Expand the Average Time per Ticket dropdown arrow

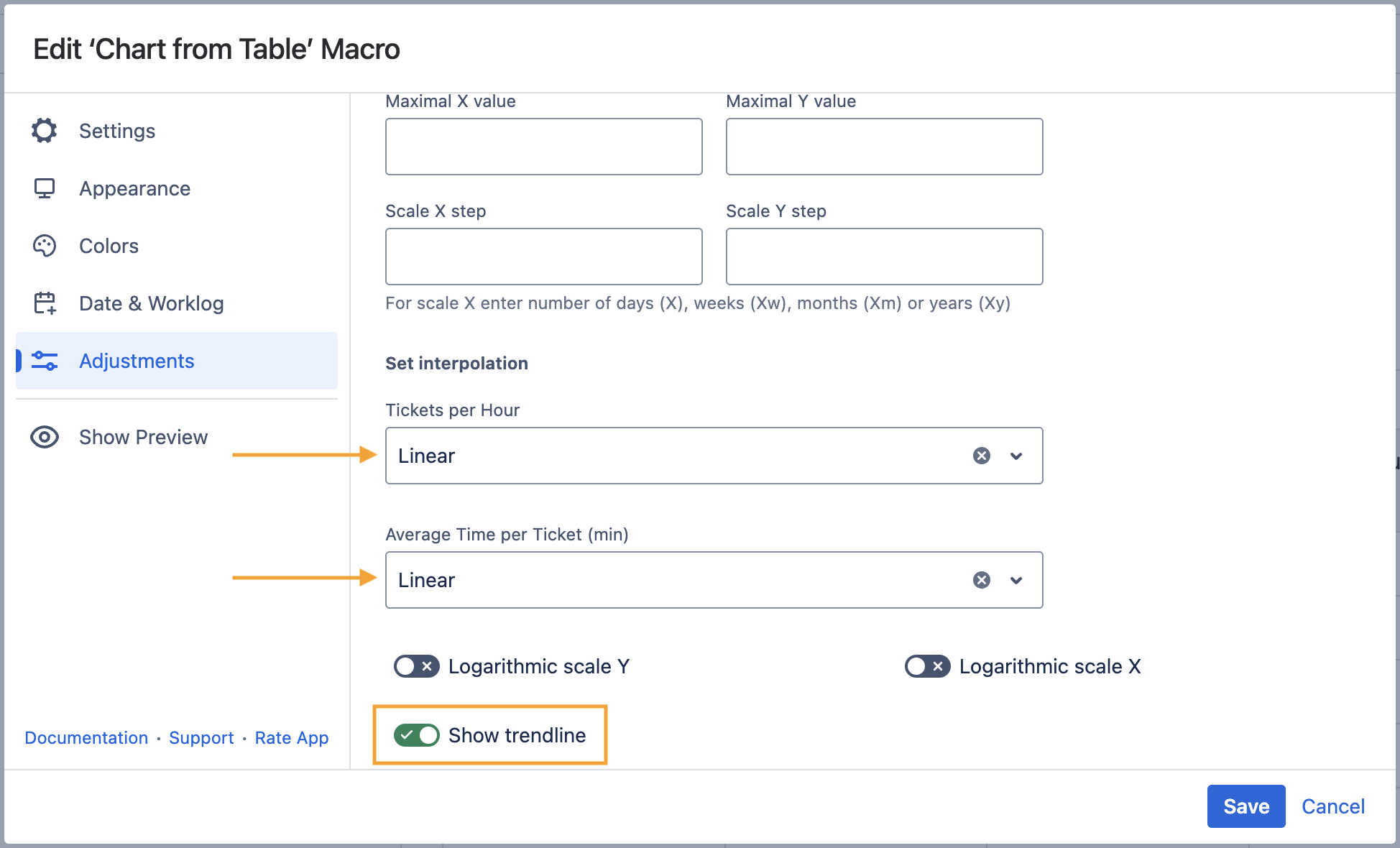click(1016, 580)
